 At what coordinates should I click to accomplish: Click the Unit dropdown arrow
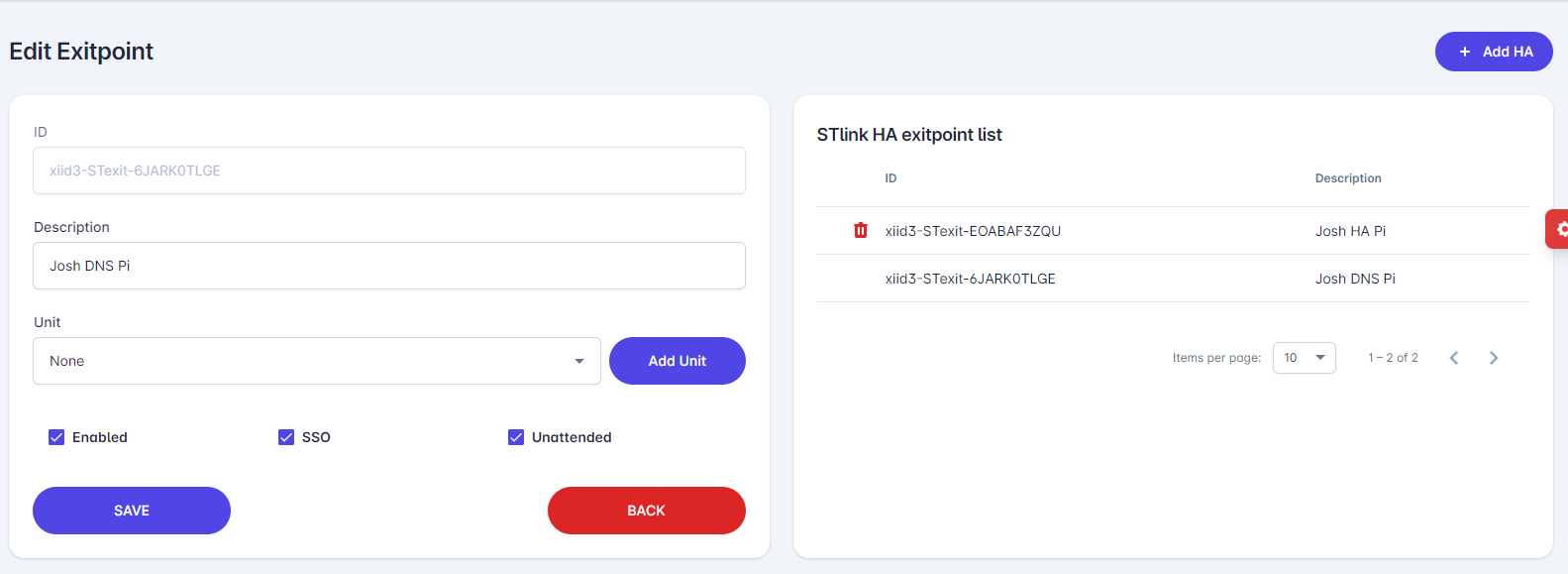pyautogui.click(x=579, y=361)
